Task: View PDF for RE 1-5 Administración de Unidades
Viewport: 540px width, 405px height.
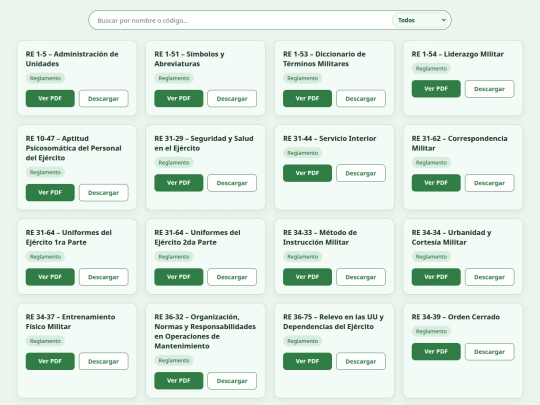Action: click(x=50, y=98)
